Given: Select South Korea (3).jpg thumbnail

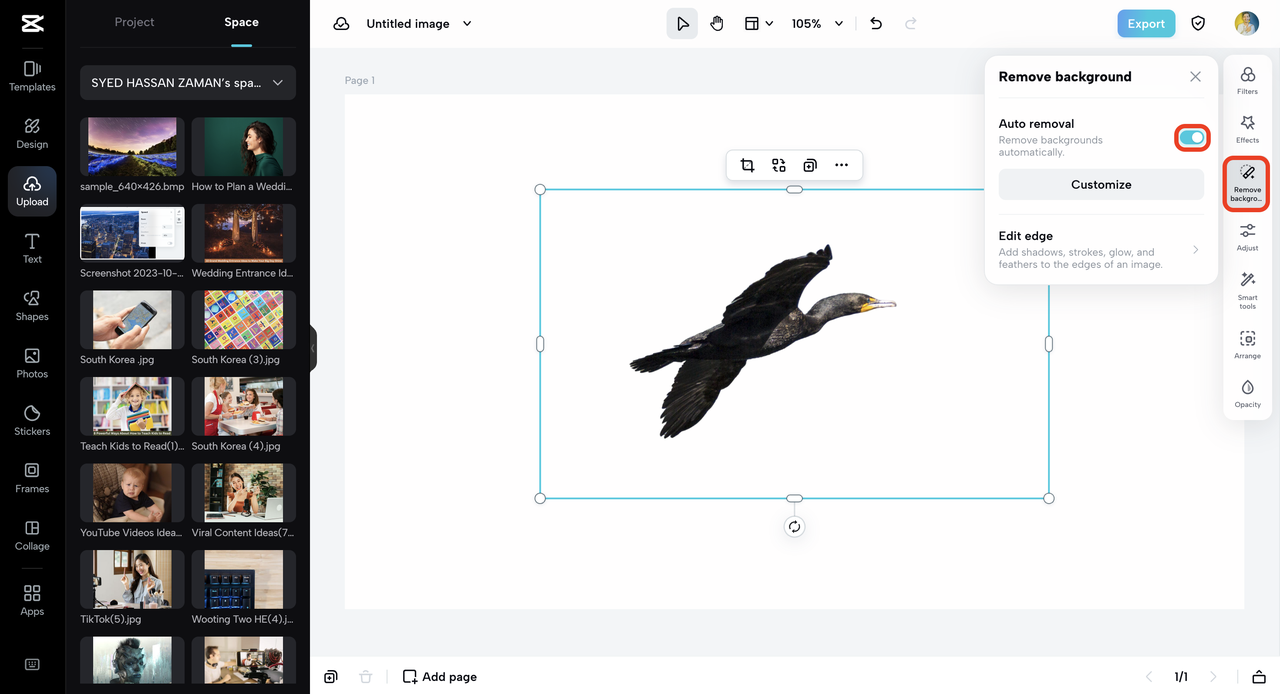Looking at the screenshot, I should (x=244, y=320).
